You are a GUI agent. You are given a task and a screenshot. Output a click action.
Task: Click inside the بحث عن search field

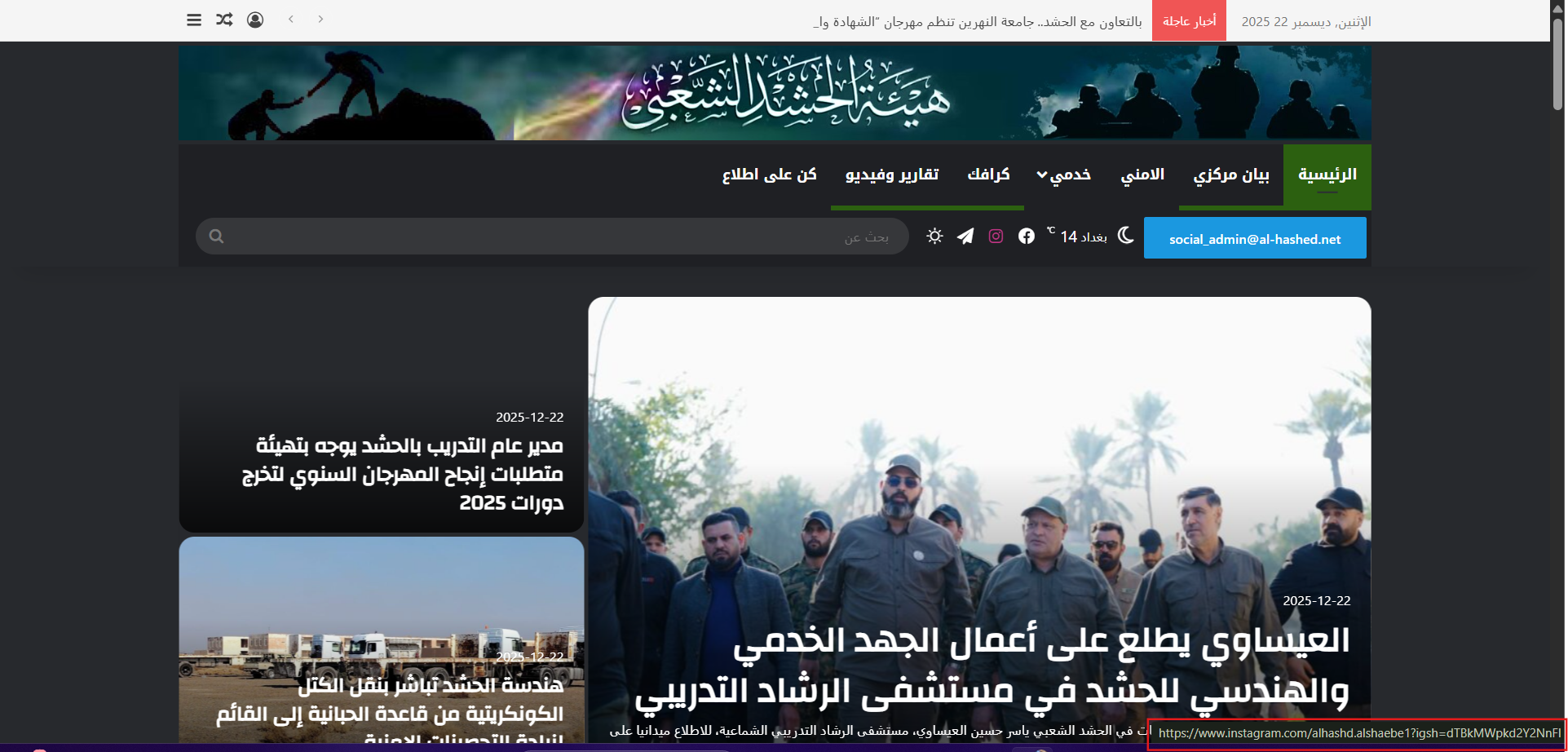pos(554,237)
